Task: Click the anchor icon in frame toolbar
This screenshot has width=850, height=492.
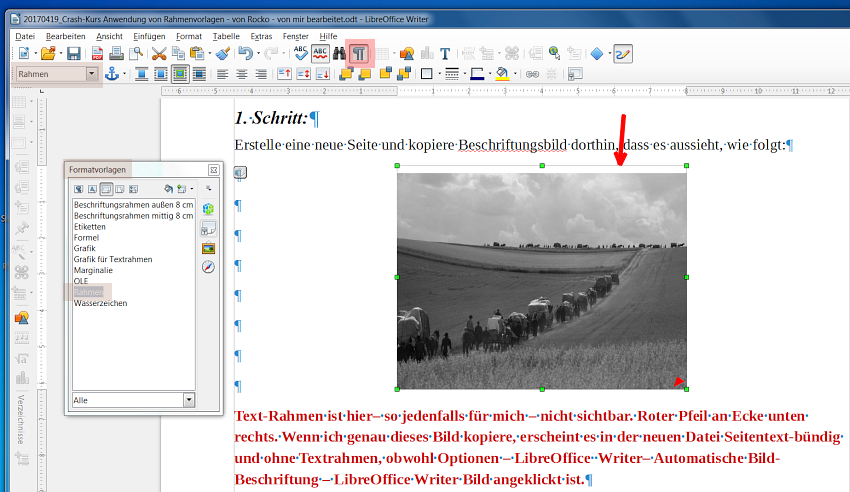Action: pos(112,74)
